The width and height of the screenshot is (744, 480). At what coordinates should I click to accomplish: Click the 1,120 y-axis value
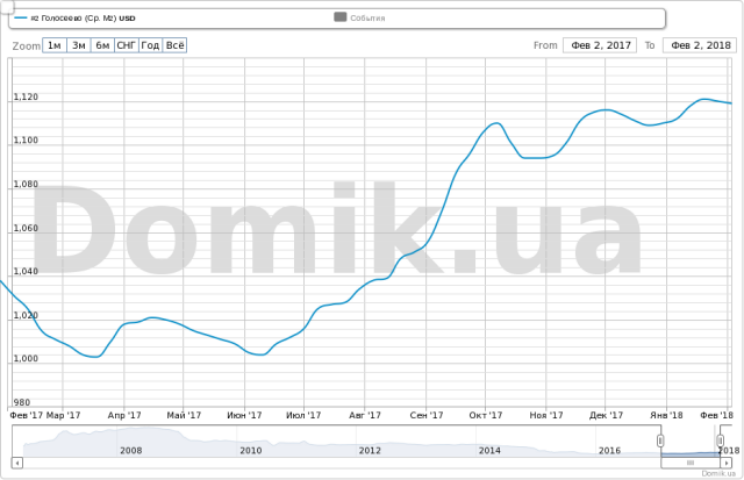tap(26, 97)
